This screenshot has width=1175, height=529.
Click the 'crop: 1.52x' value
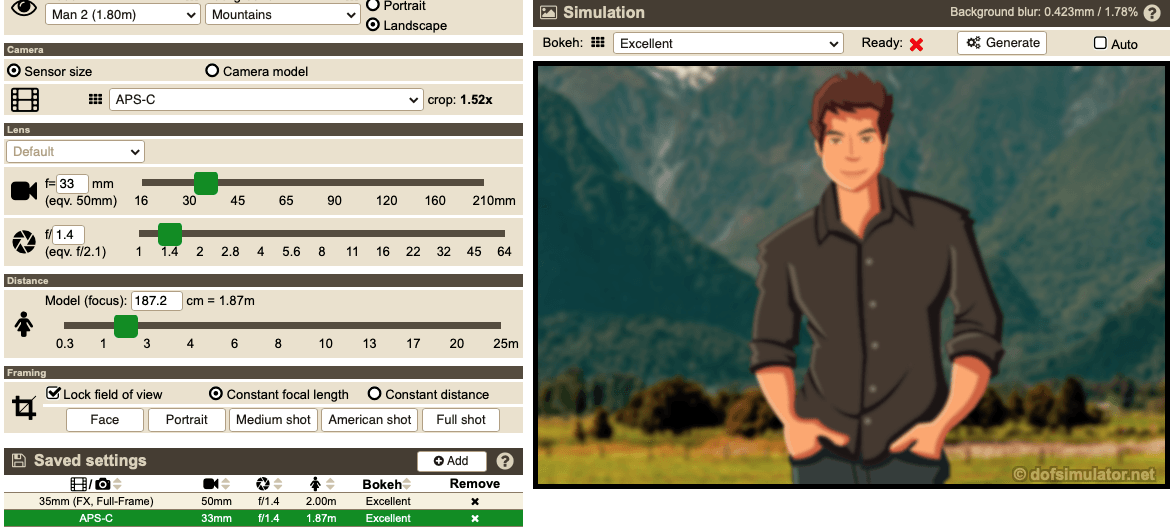(x=460, y=100)
